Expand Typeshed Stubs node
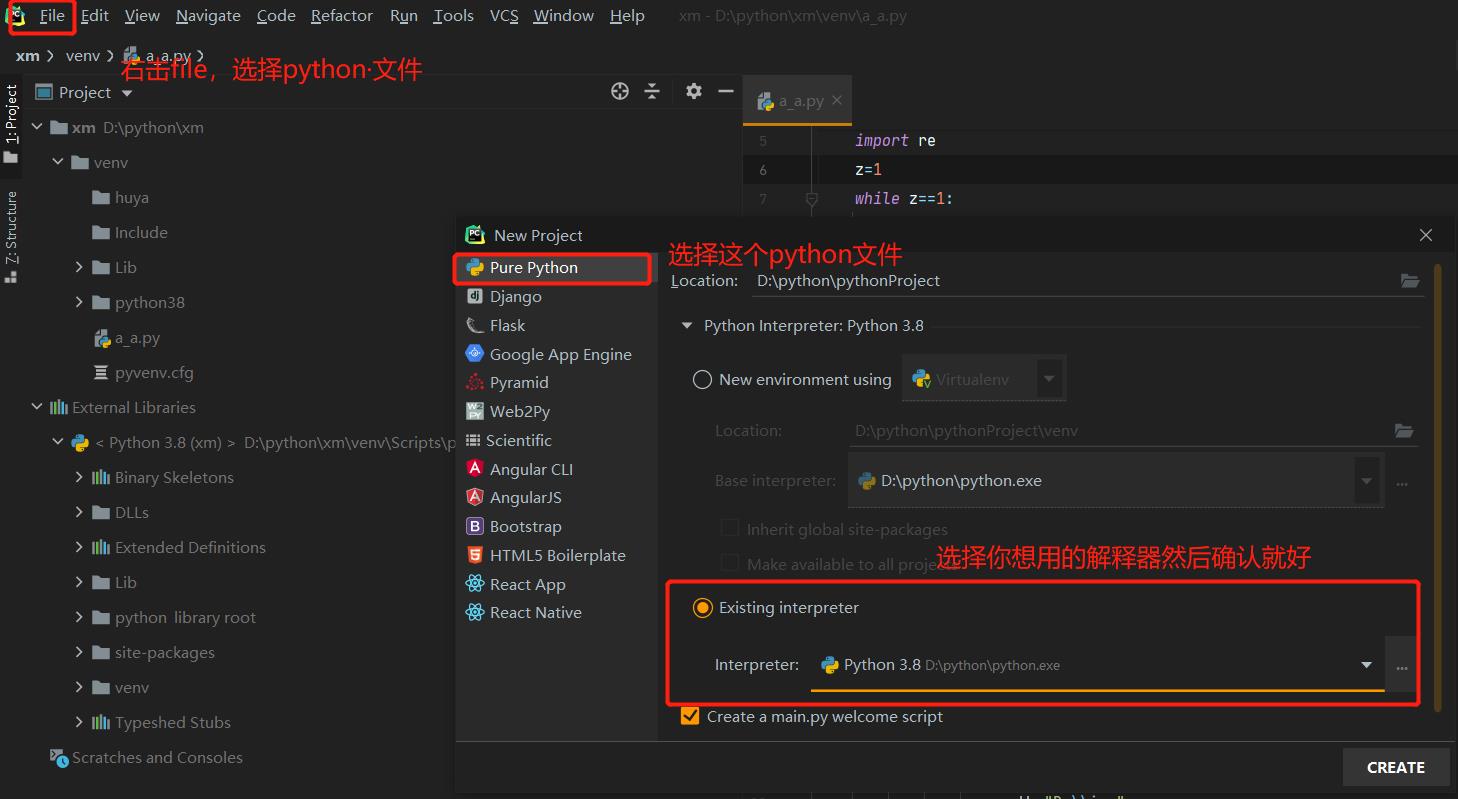The width and height of the screenshot is (1458, 799). [79, 723]
